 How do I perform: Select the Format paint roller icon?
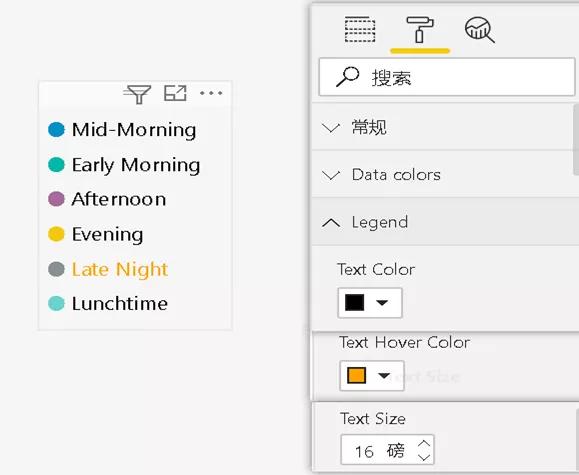(420, 30)
